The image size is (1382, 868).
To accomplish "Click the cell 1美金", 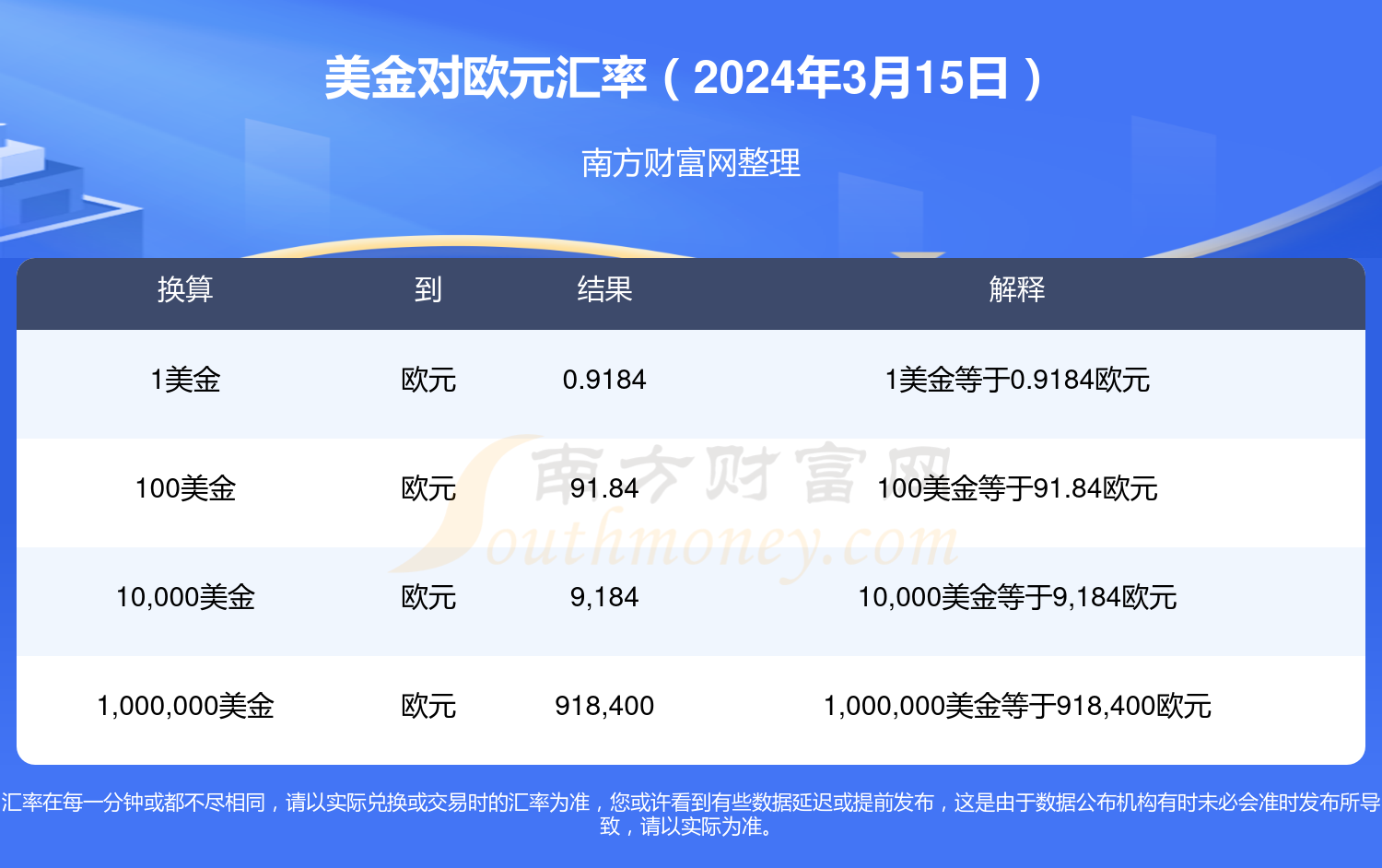I will [x=185, y=380].
